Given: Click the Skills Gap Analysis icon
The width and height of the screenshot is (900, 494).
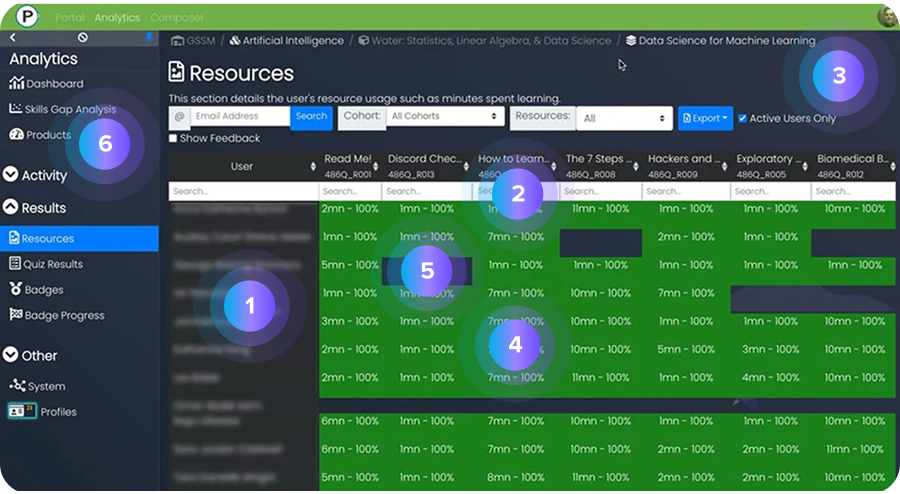Looking at the screenshot, I should [17, 109].
